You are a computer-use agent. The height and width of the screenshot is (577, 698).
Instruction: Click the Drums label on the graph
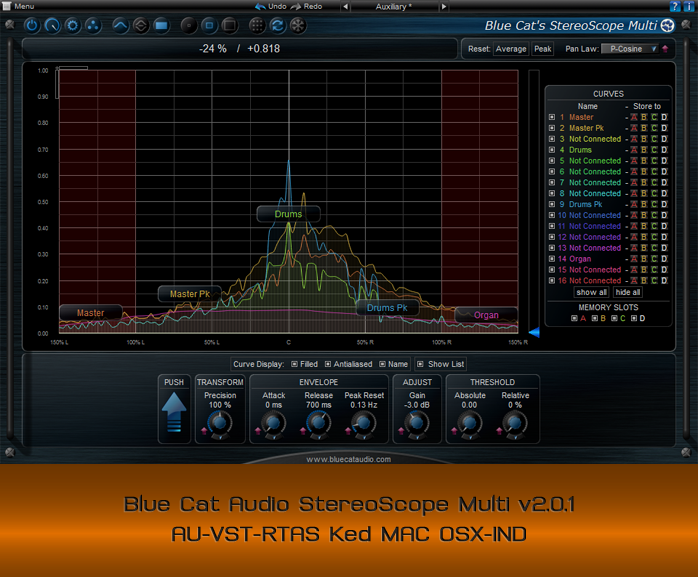(x=288, y=214)
